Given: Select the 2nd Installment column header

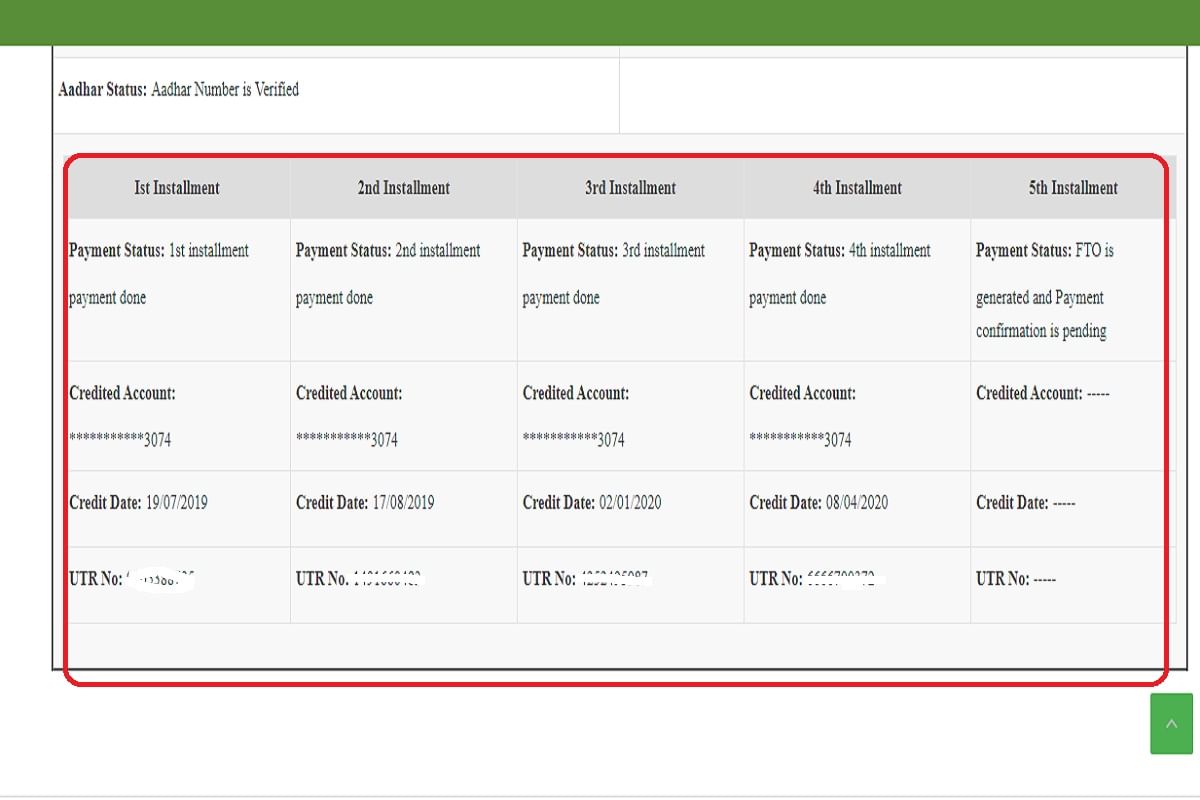Looking at the screenshot, I should [x=403, y=188].
